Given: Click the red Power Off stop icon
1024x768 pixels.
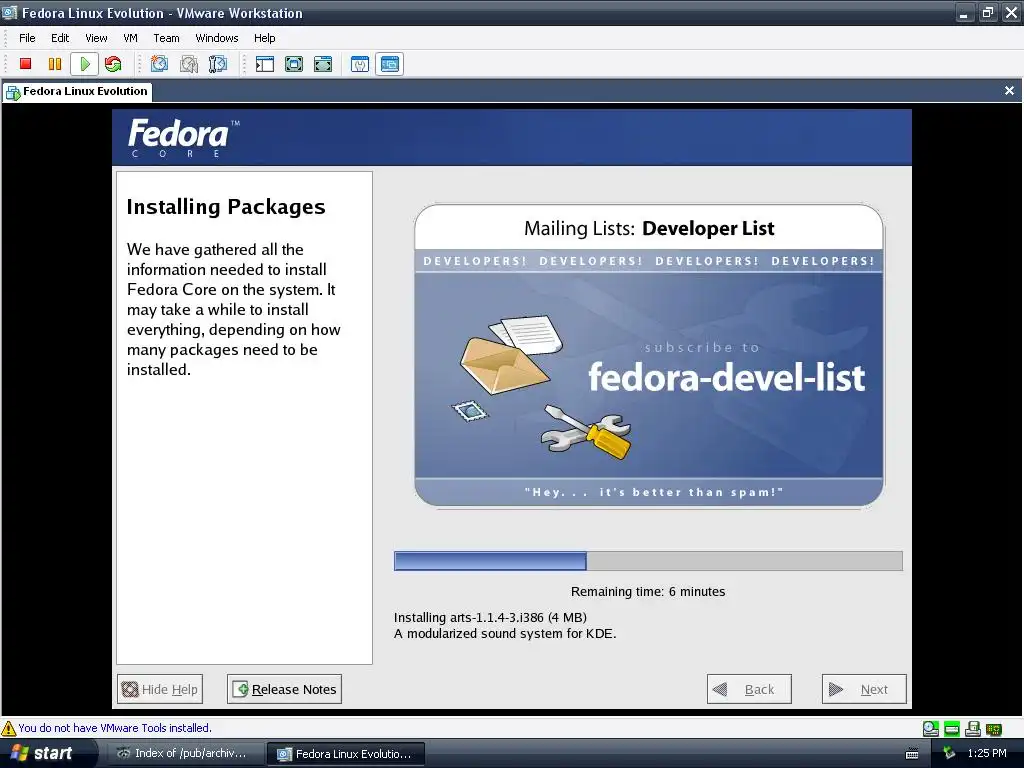Looking at the screenshot, I should click(25, 64).
